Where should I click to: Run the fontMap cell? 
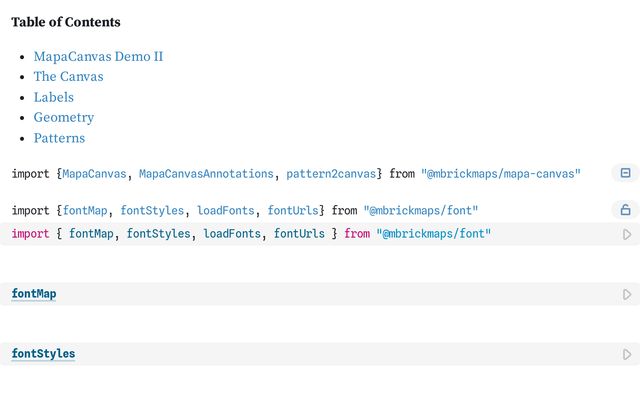627,294
